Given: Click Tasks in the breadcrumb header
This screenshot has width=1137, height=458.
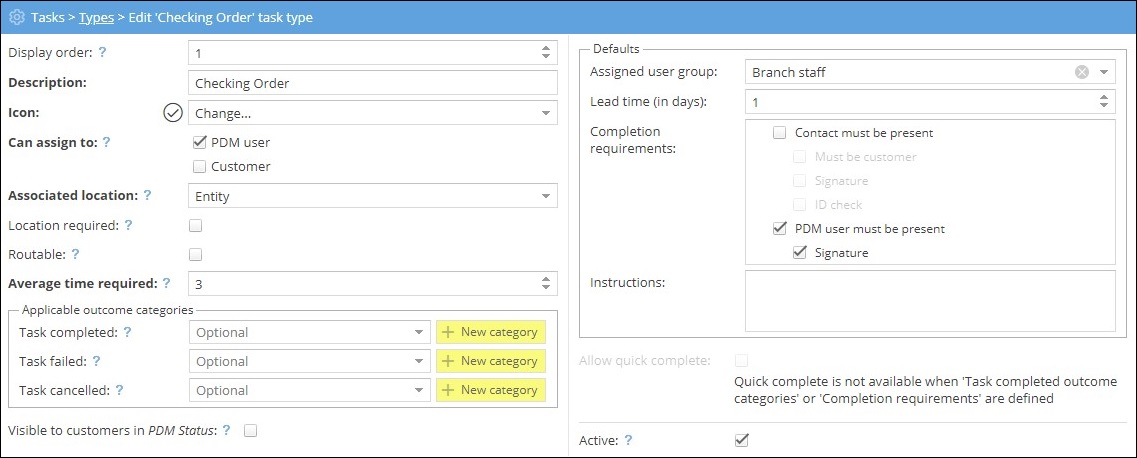Looking at the screenshot, I should click(x=47, y=18).
